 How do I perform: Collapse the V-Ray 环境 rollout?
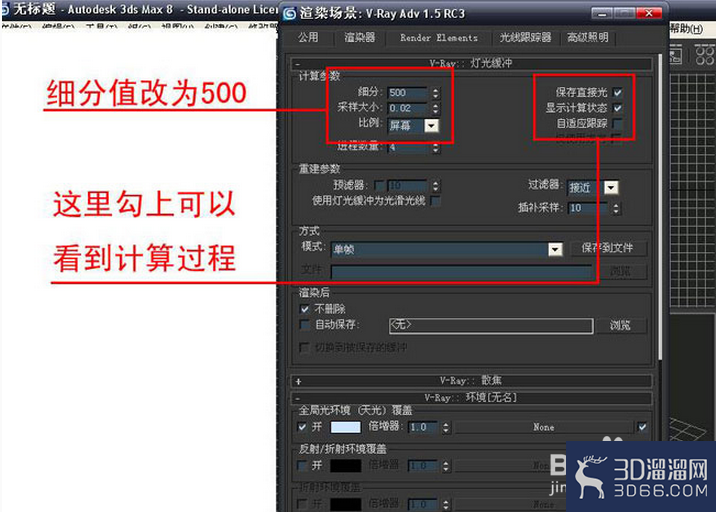tap(472, 397)
